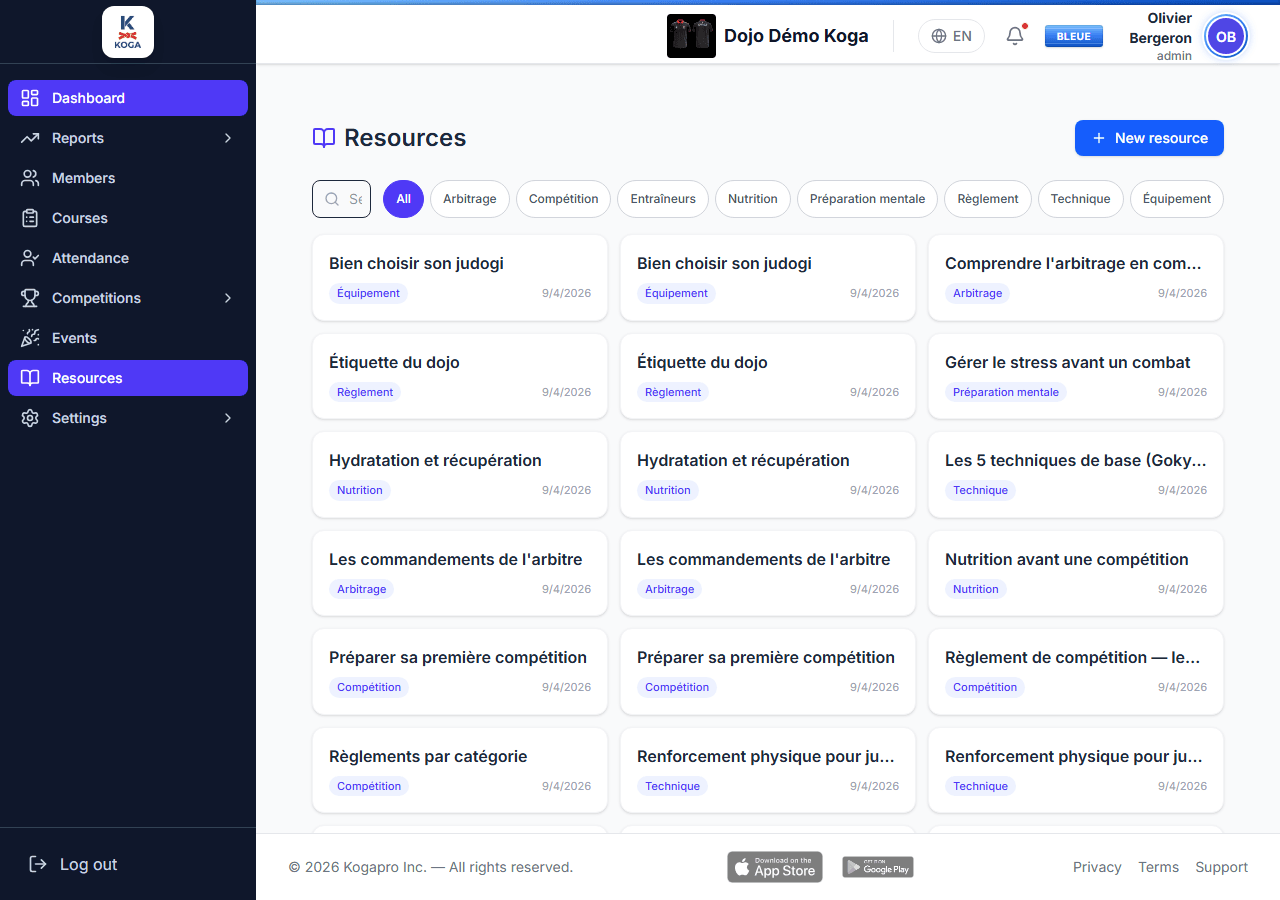
Task: Click the Reports trend-line icon
Action: [x=30, y=138]
